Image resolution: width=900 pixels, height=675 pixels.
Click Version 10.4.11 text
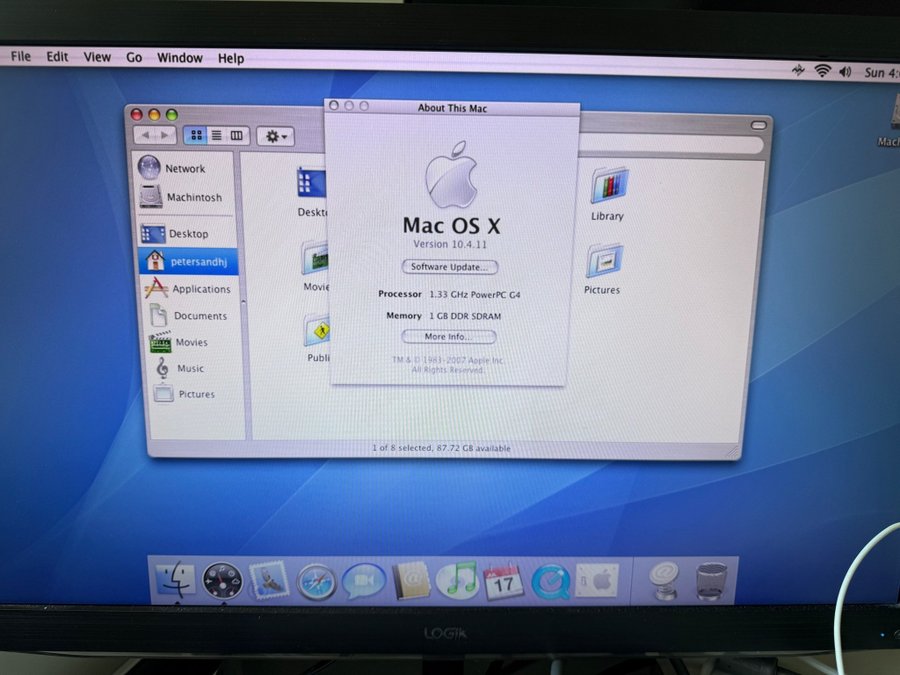tap(450, 244)
